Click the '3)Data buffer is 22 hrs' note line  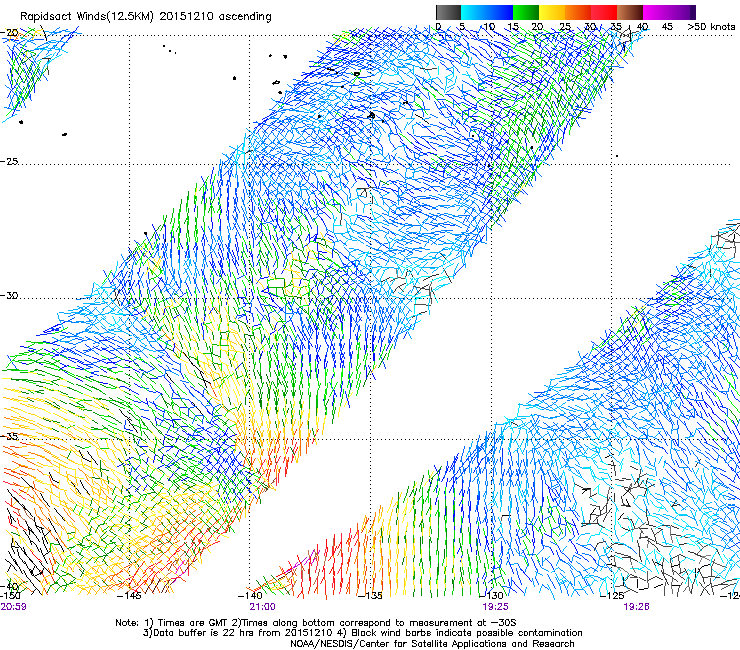pos(362,633)
